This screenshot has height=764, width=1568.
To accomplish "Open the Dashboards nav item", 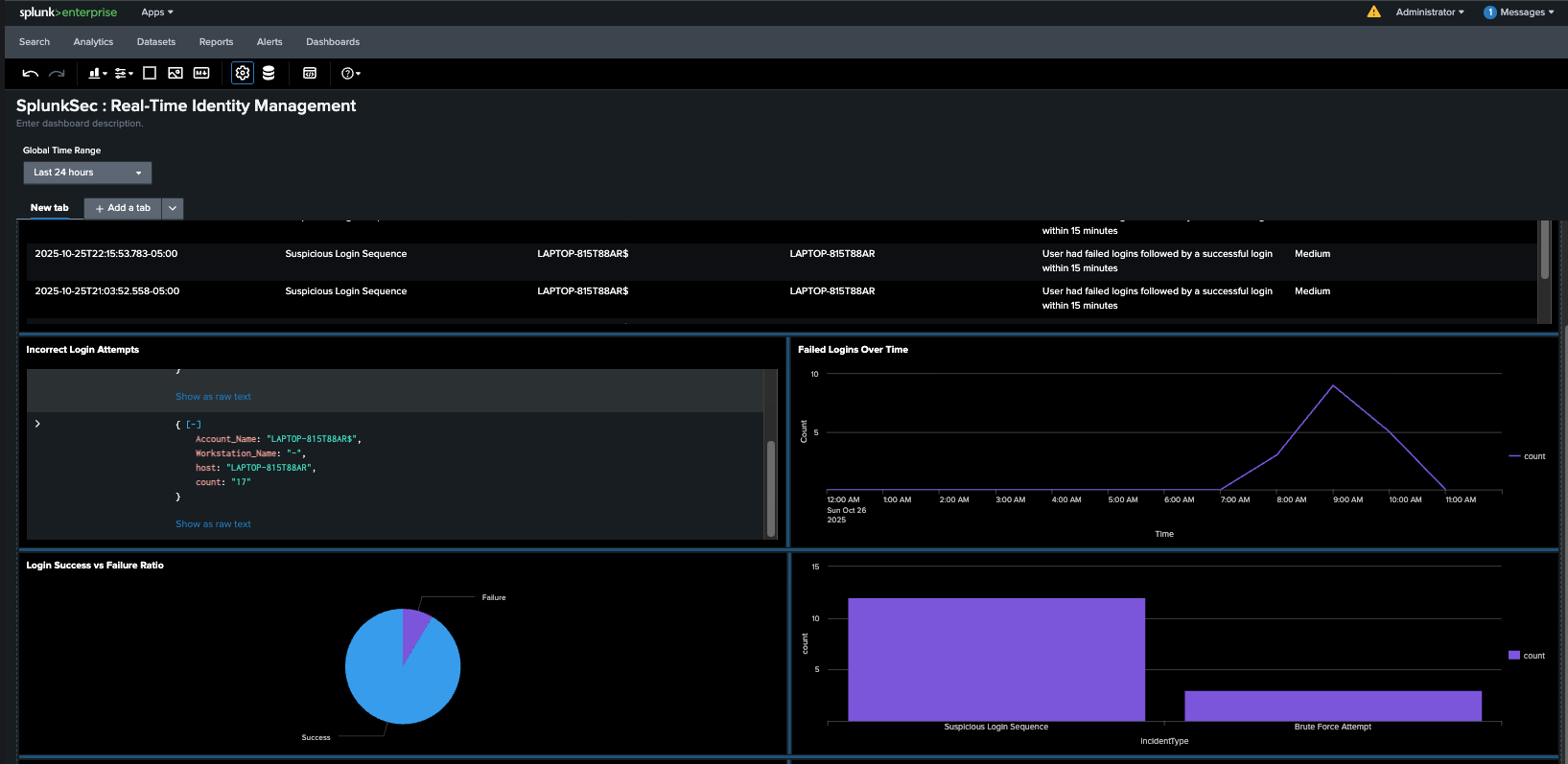I will click(333, 42).
